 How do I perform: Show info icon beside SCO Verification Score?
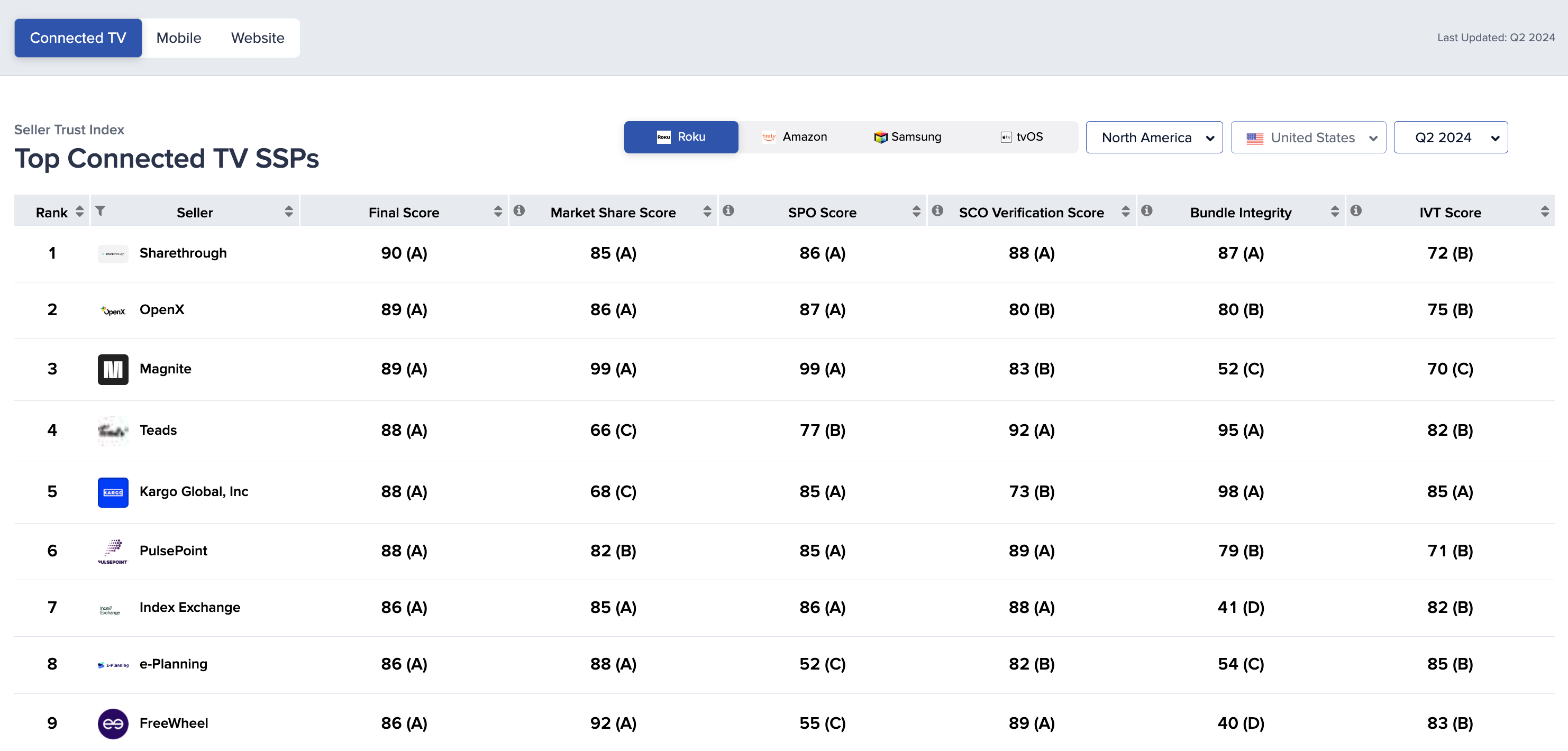(937, 210)
